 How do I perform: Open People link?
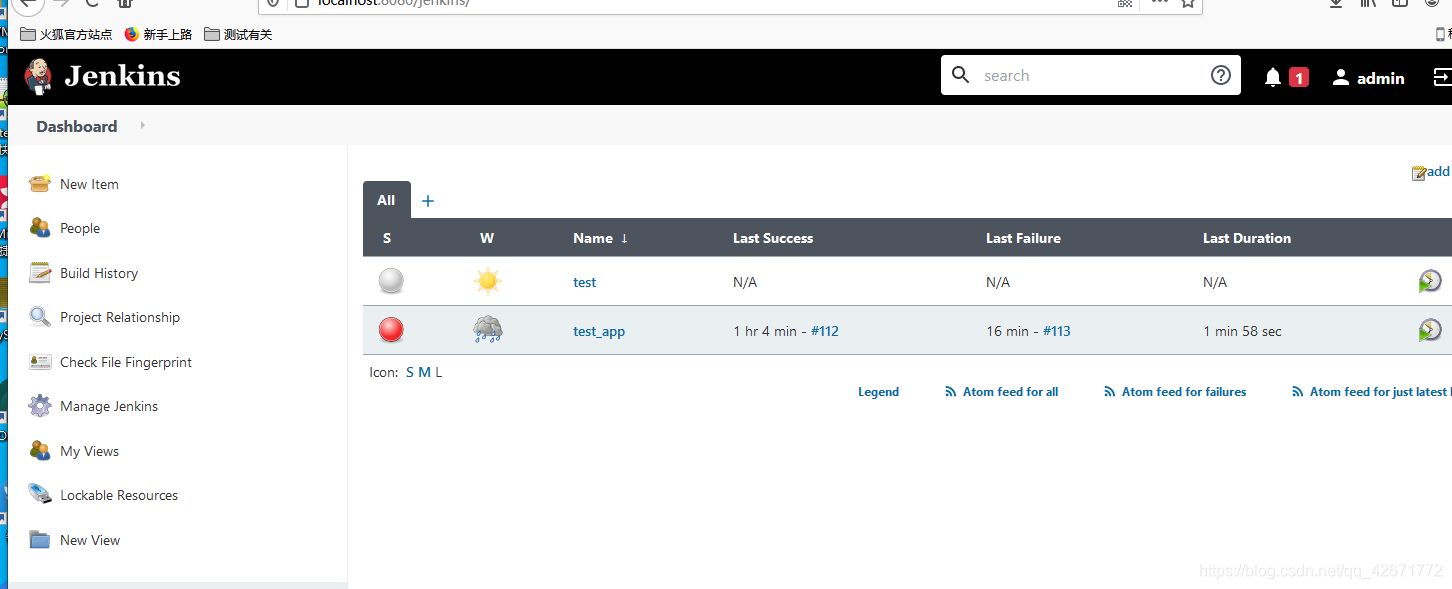pos(80,228)
